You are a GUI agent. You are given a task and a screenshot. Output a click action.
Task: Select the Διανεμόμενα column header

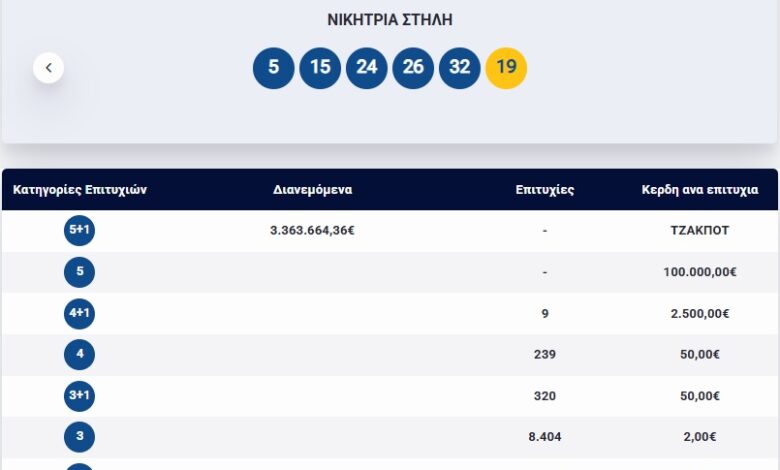312,189
